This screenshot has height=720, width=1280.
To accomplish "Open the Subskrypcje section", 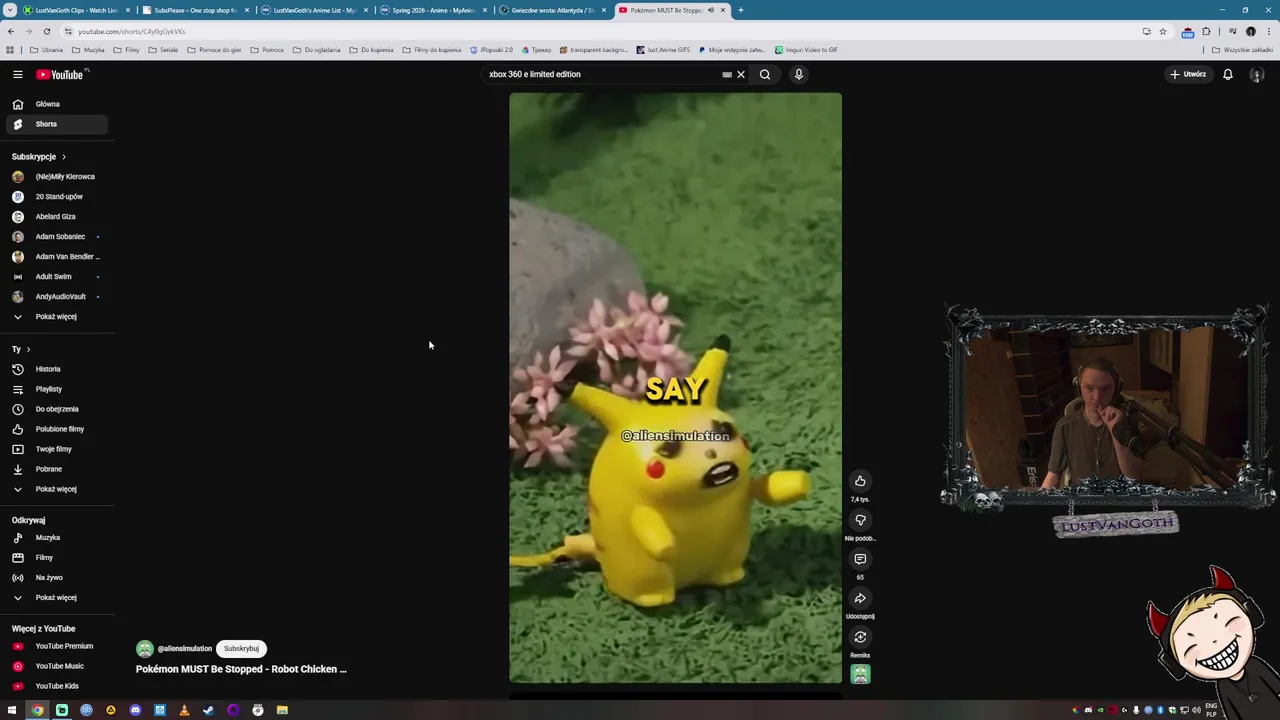I will tap(39, 157).
